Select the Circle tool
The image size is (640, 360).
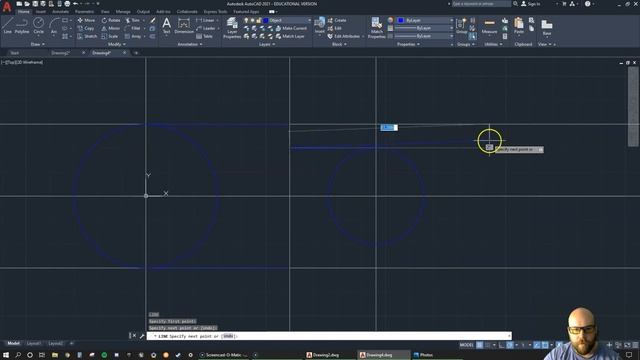38,26
